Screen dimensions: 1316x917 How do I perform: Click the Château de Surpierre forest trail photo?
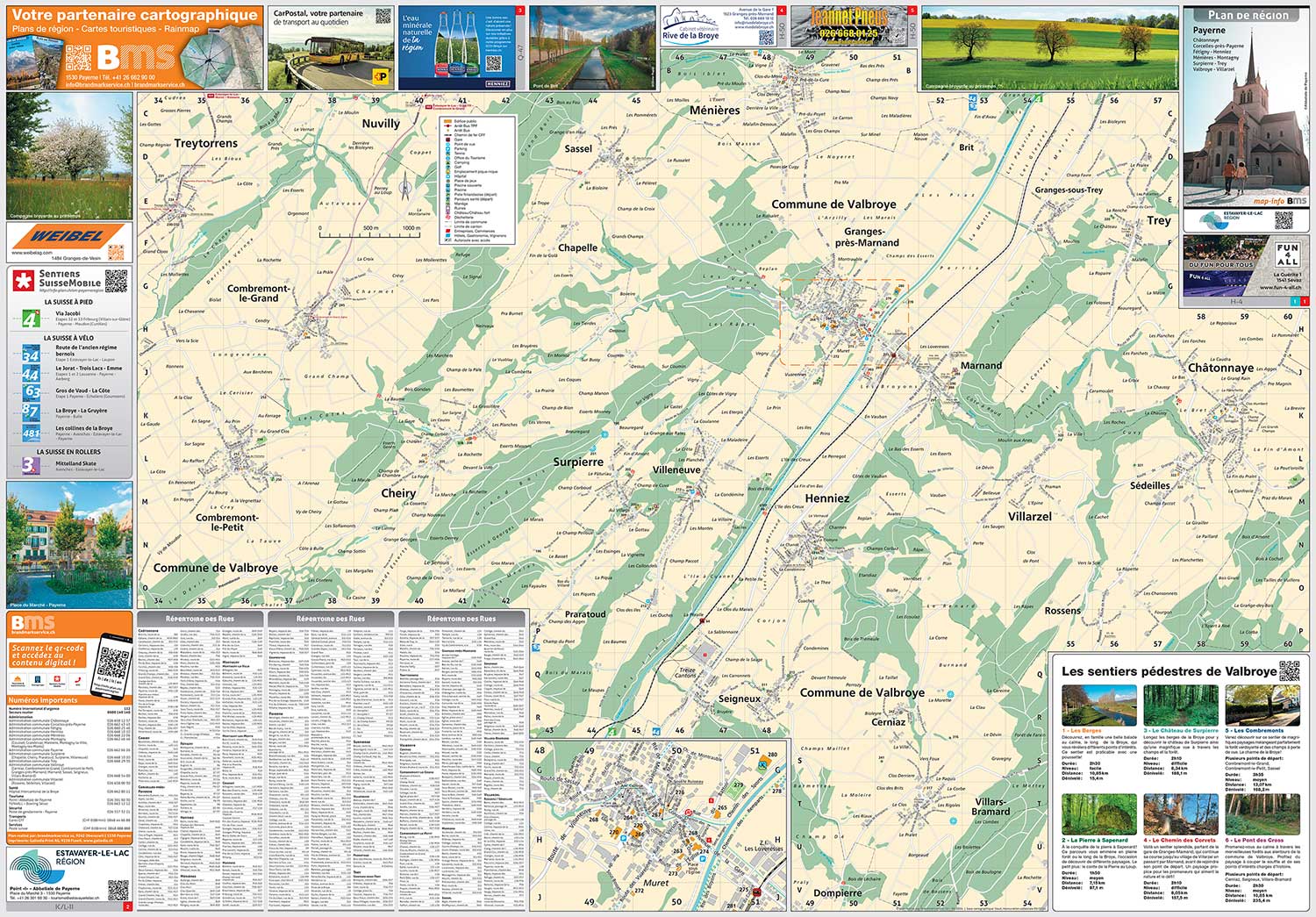coord(1180,706)
